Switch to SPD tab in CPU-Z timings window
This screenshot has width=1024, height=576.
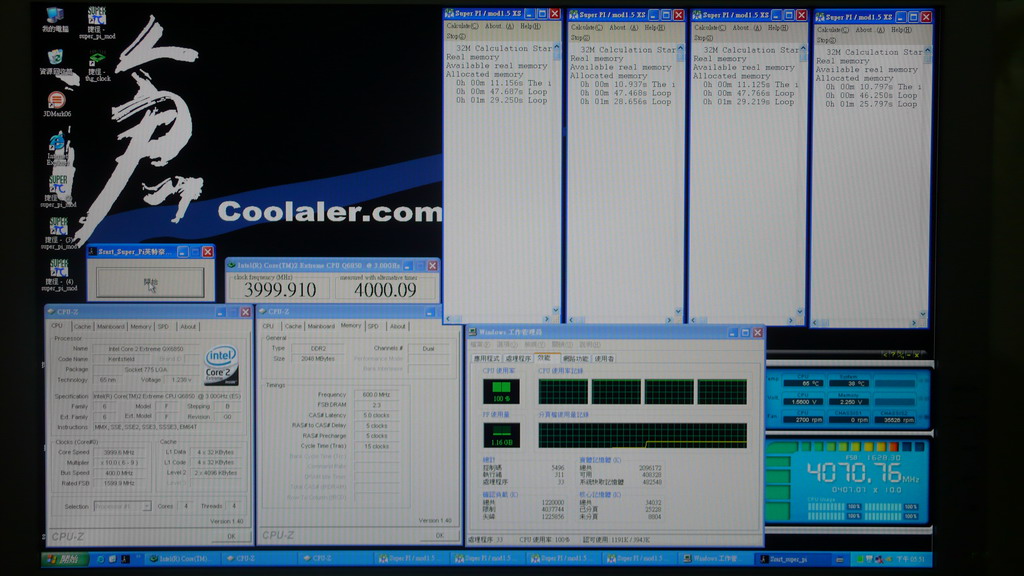(x=373, y=326)
